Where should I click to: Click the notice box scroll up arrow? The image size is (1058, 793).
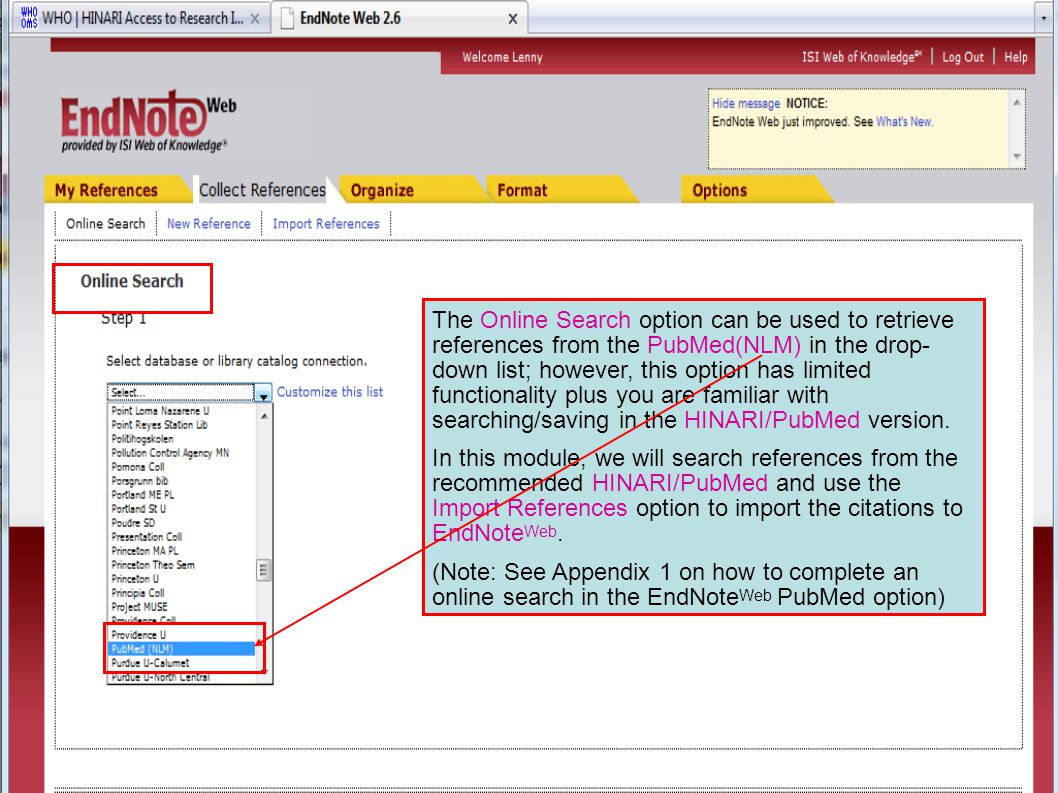[1017, 102]
